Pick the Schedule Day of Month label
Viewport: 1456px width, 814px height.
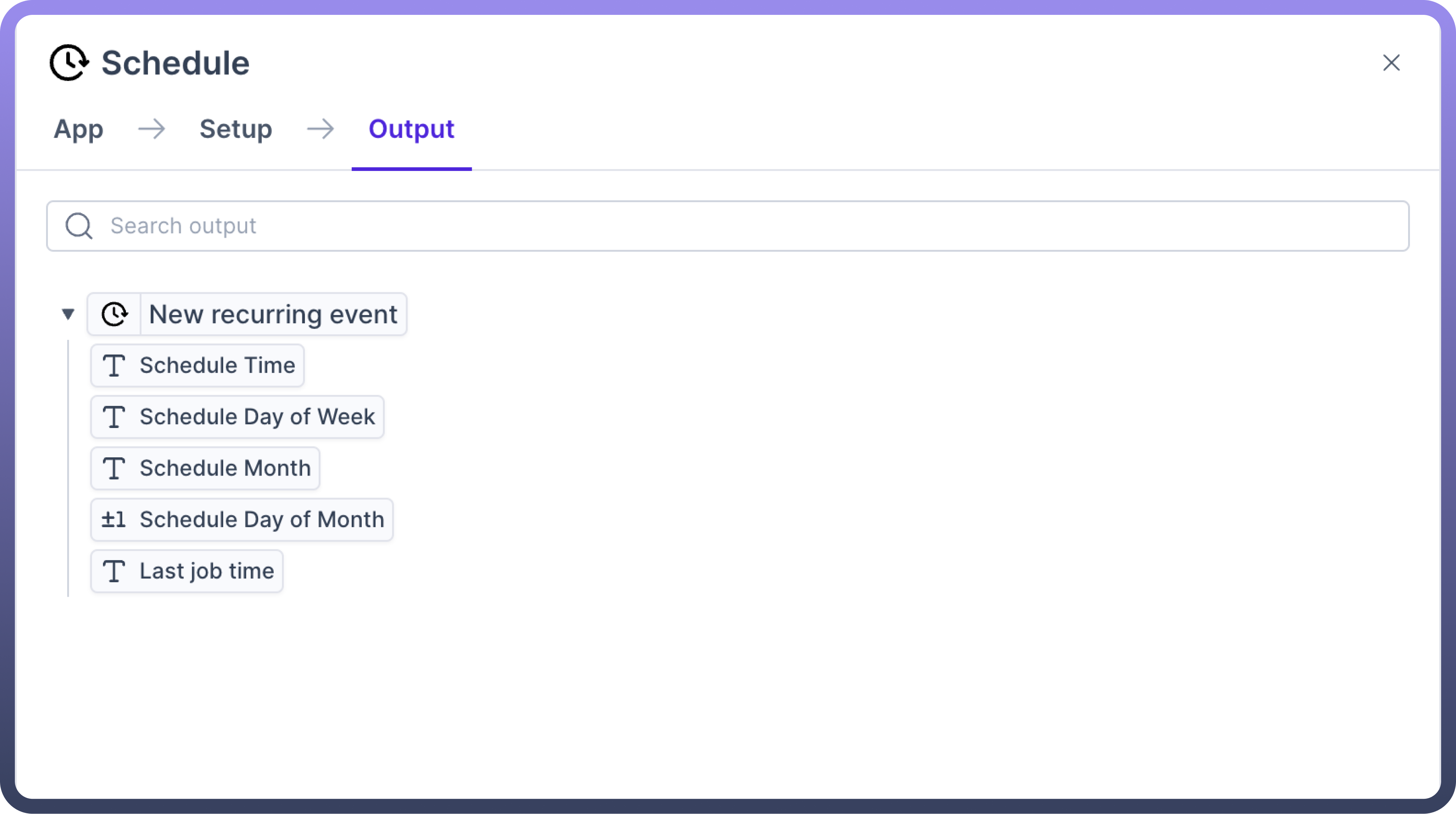point(262,519)
